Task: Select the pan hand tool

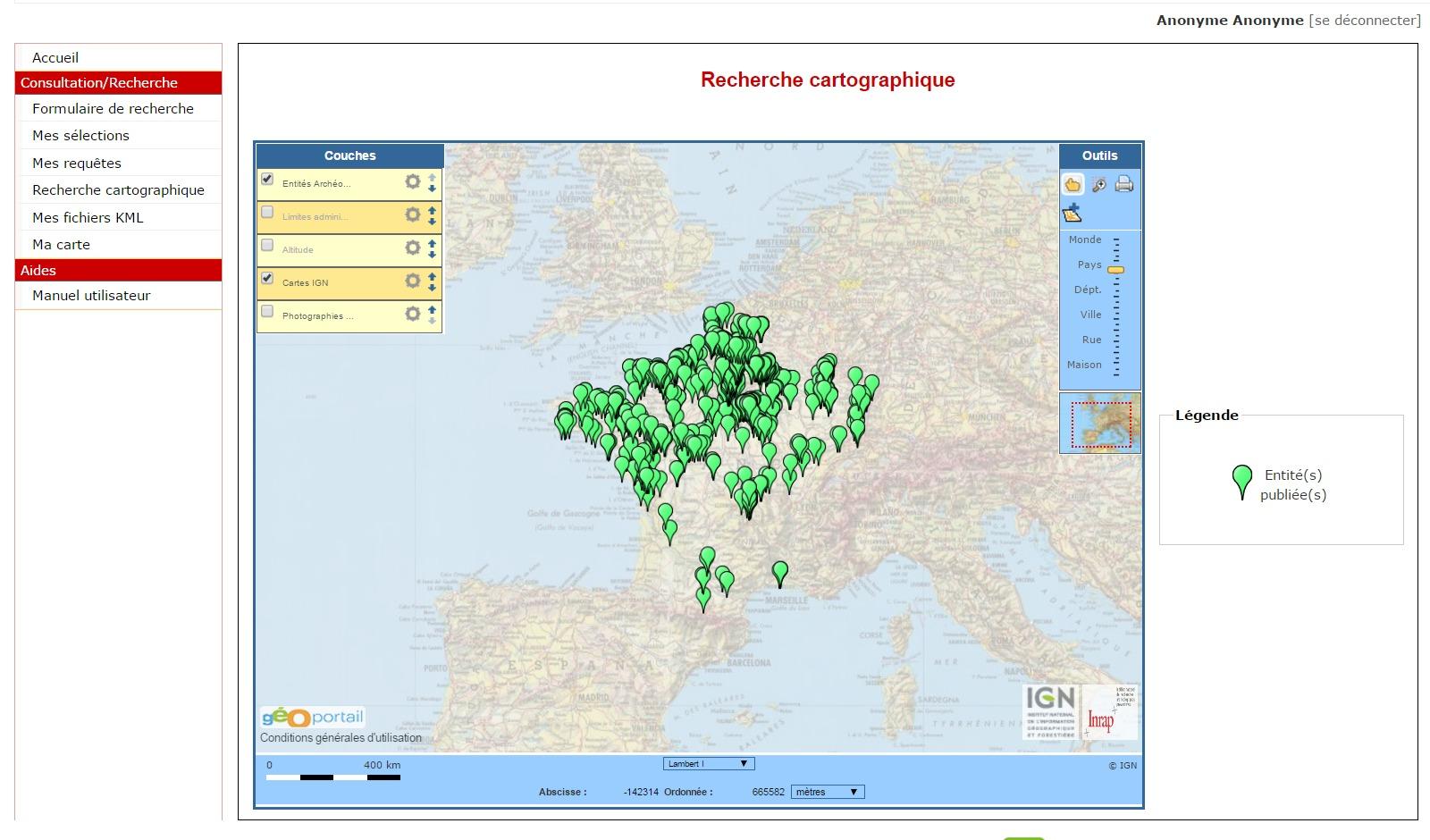Action: click(1072, 185)
